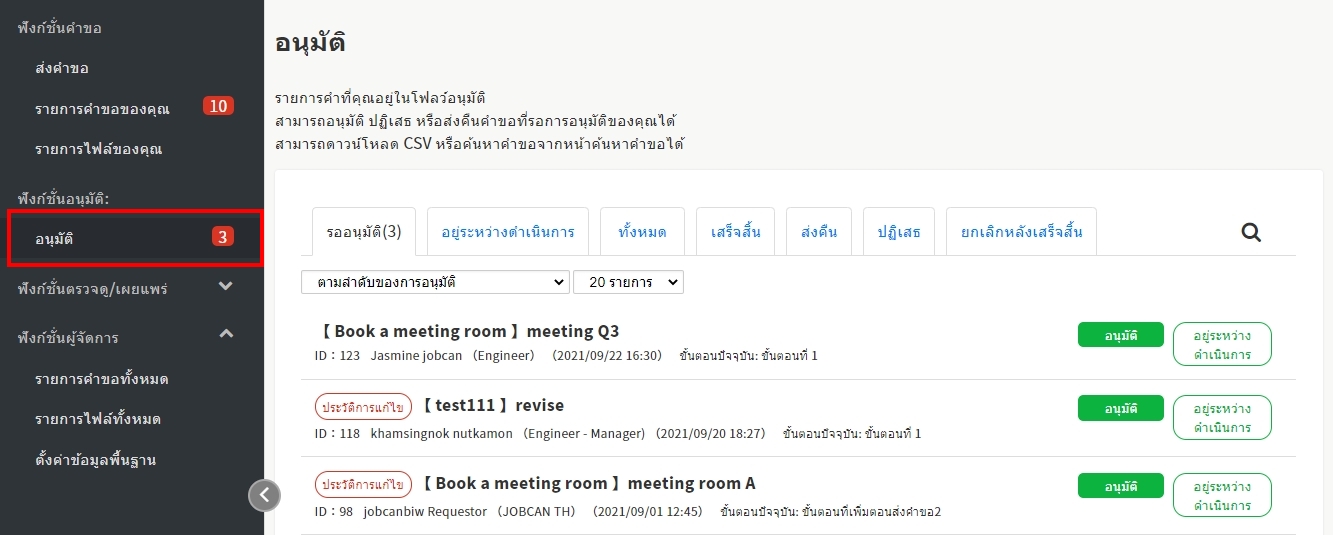Click the red 3 badge next to อนุมัติ

(x=223, y=237)
